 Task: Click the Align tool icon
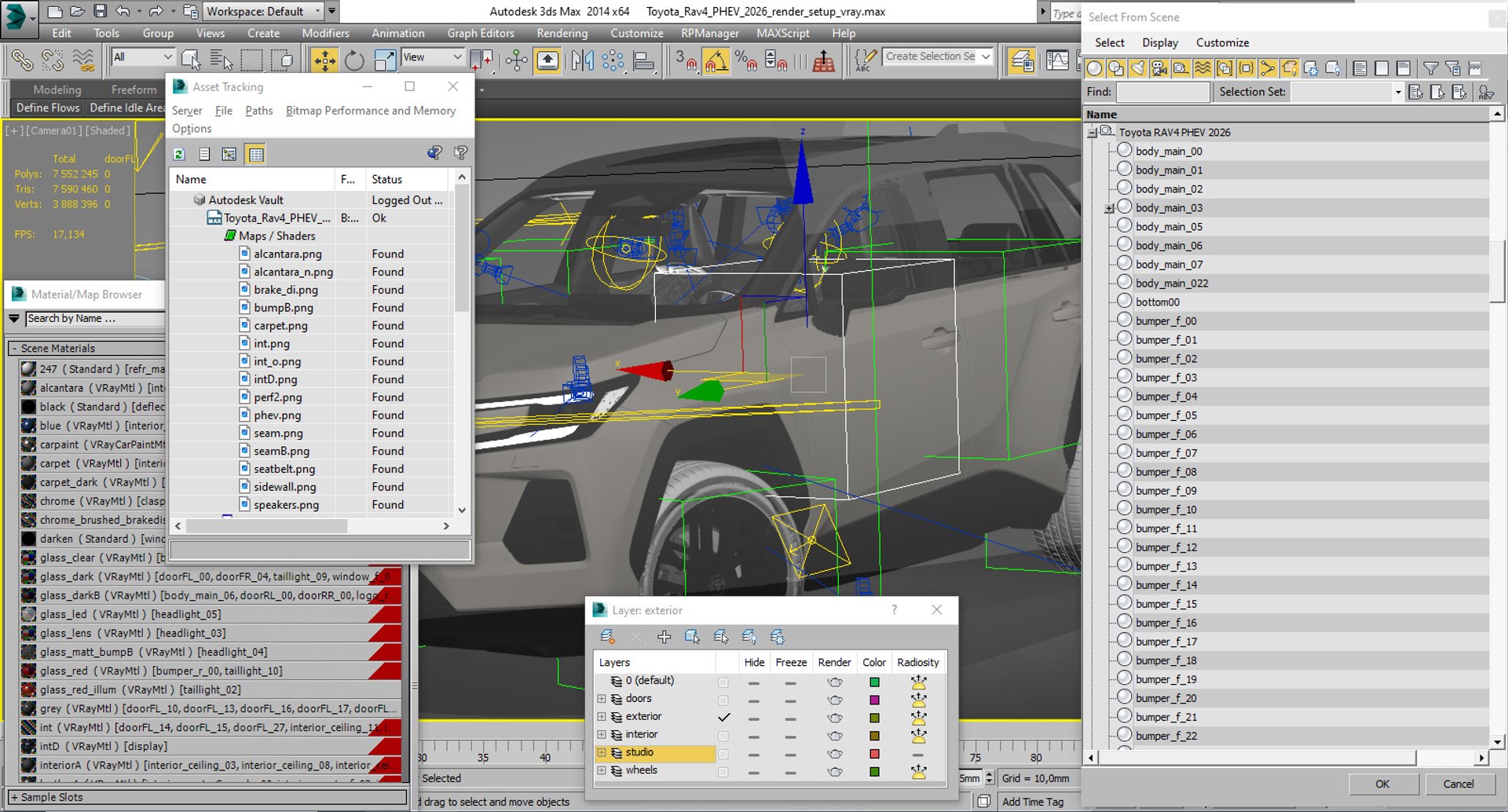(x=643, y=60)
